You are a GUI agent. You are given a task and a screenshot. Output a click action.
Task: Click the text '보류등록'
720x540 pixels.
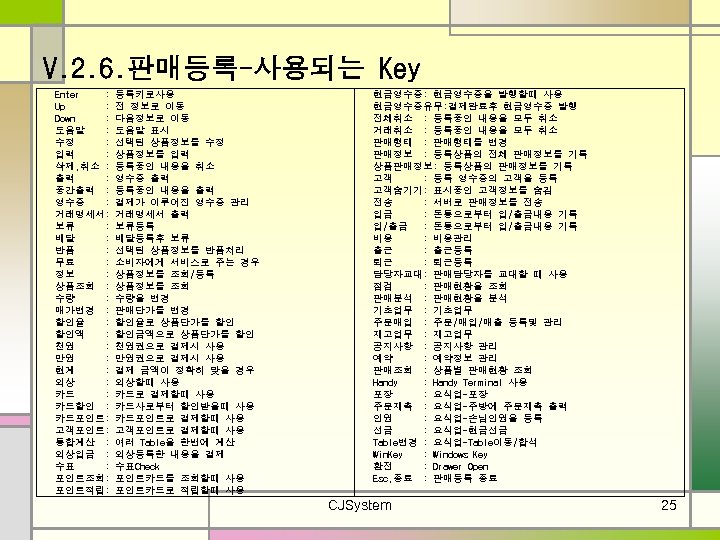135,226
